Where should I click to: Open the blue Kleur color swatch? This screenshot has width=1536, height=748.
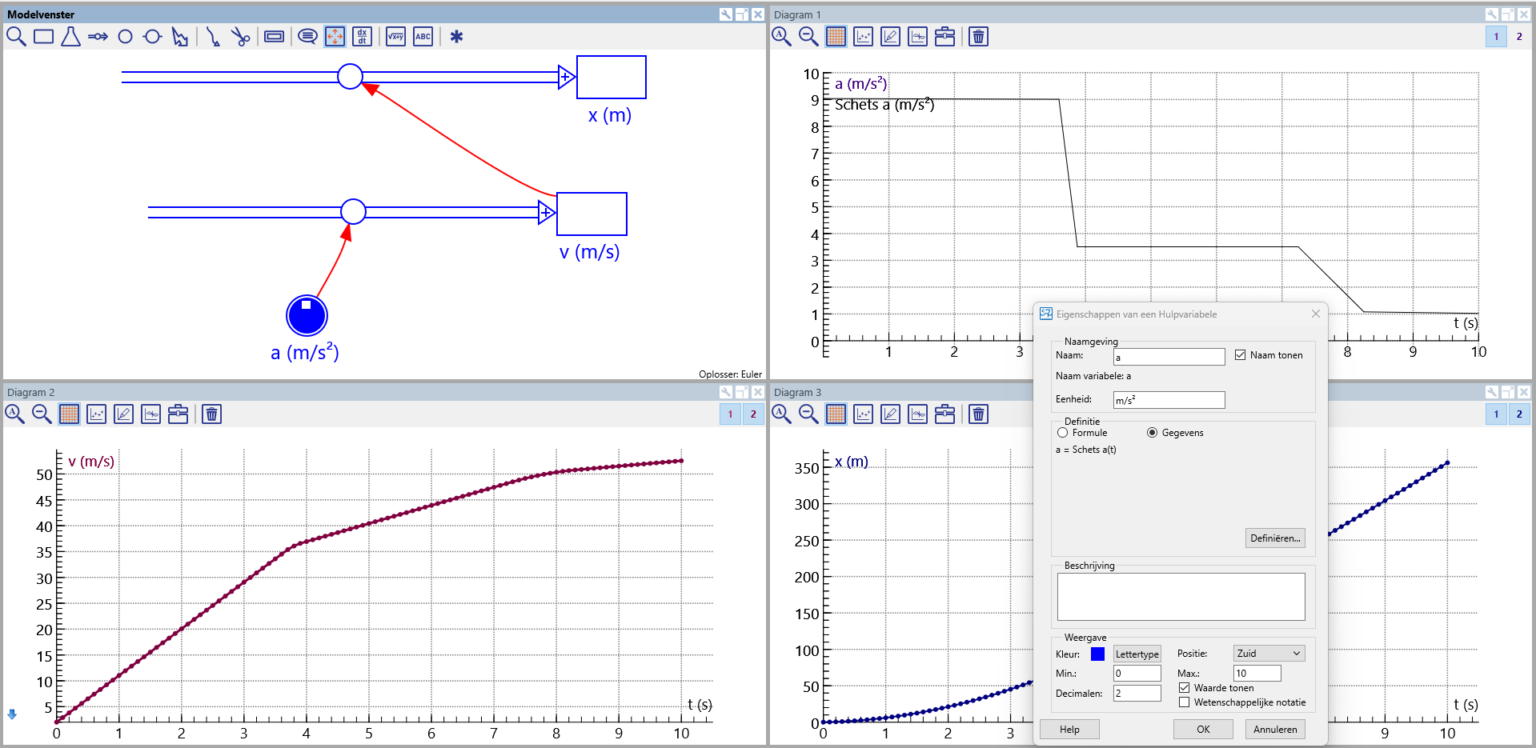pyautogui.click(x=1096, y=653)
